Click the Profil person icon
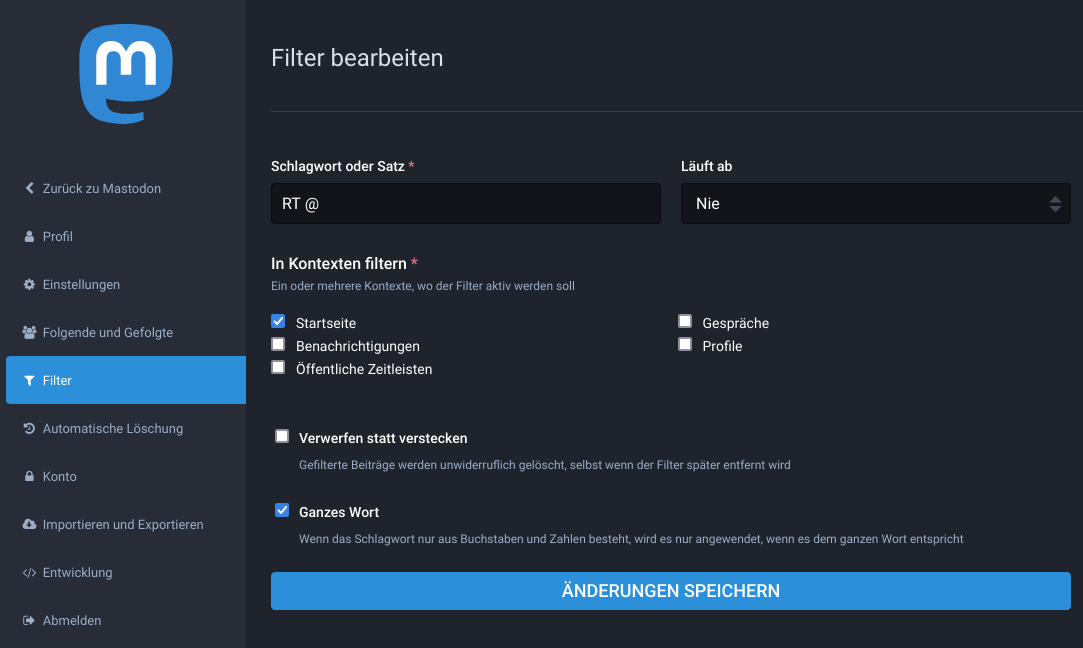Screen dimensions: 1083x648 pos(30,237)
